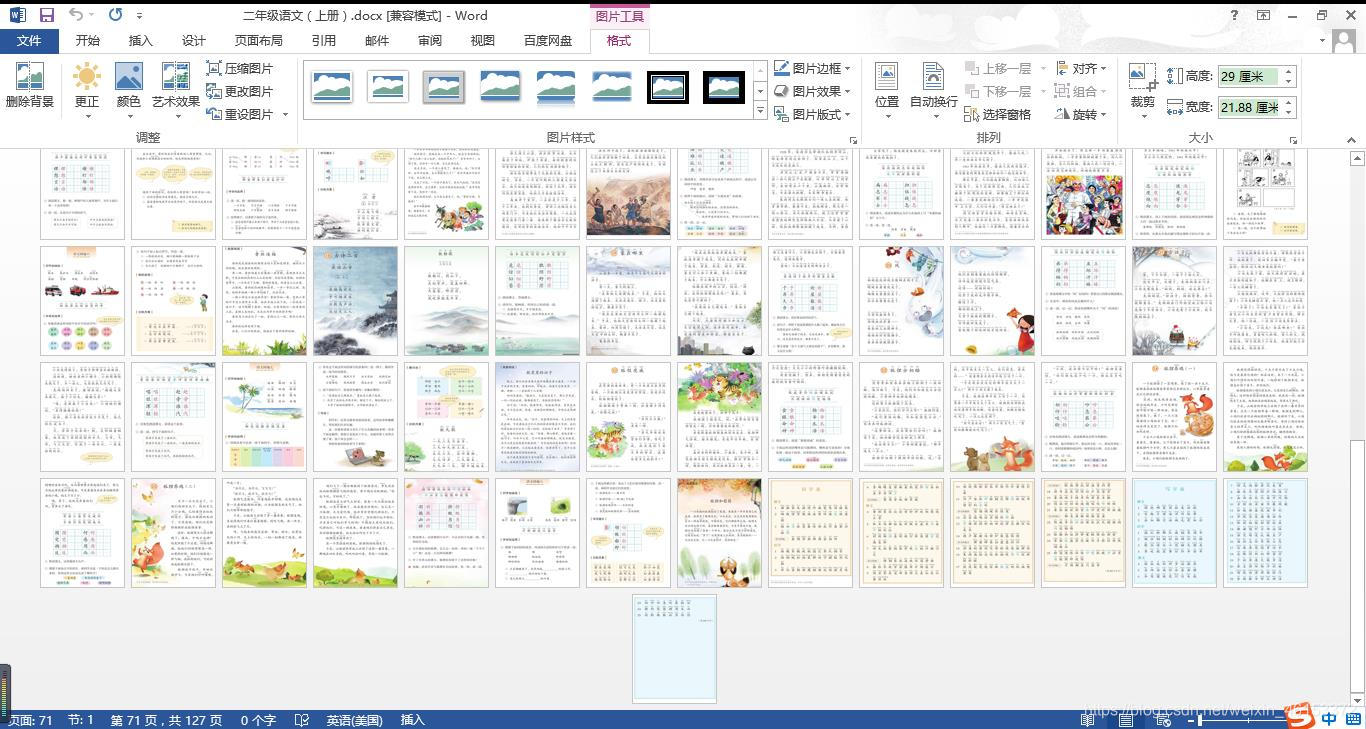Click the proofing book icon in status bar
Screen dimensions: 1366x729
(301, 720)
